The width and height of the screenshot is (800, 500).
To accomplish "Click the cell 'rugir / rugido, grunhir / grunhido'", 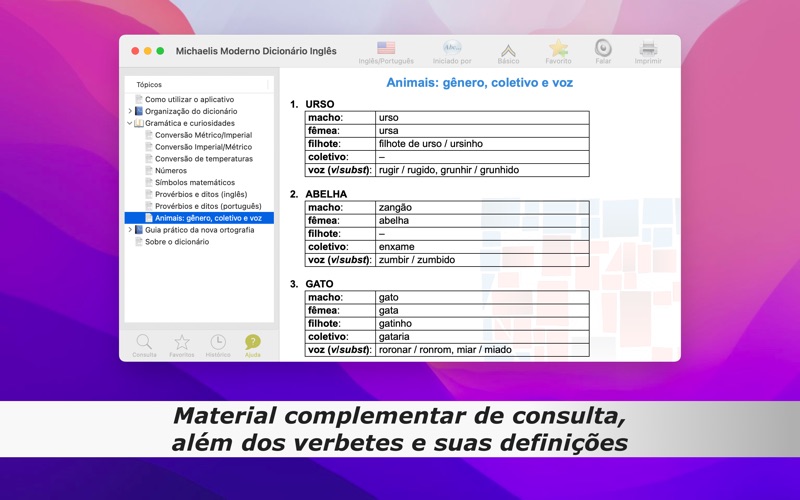I will tap(482, 170).
